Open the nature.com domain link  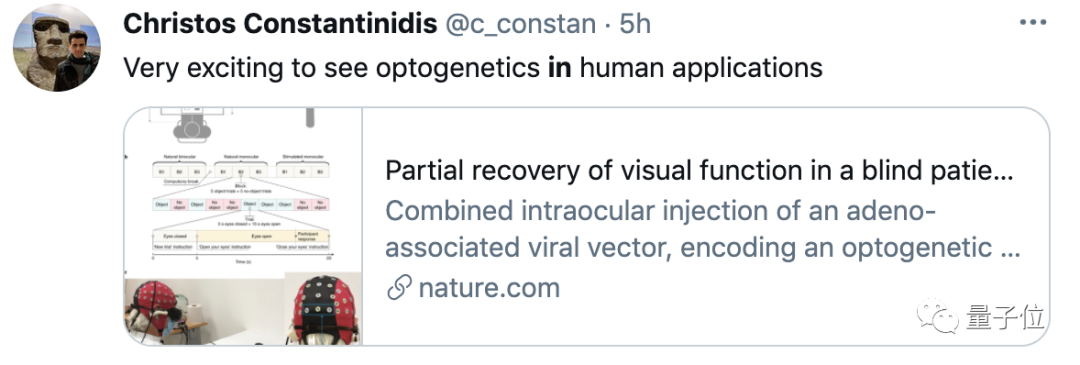[489, 288]
